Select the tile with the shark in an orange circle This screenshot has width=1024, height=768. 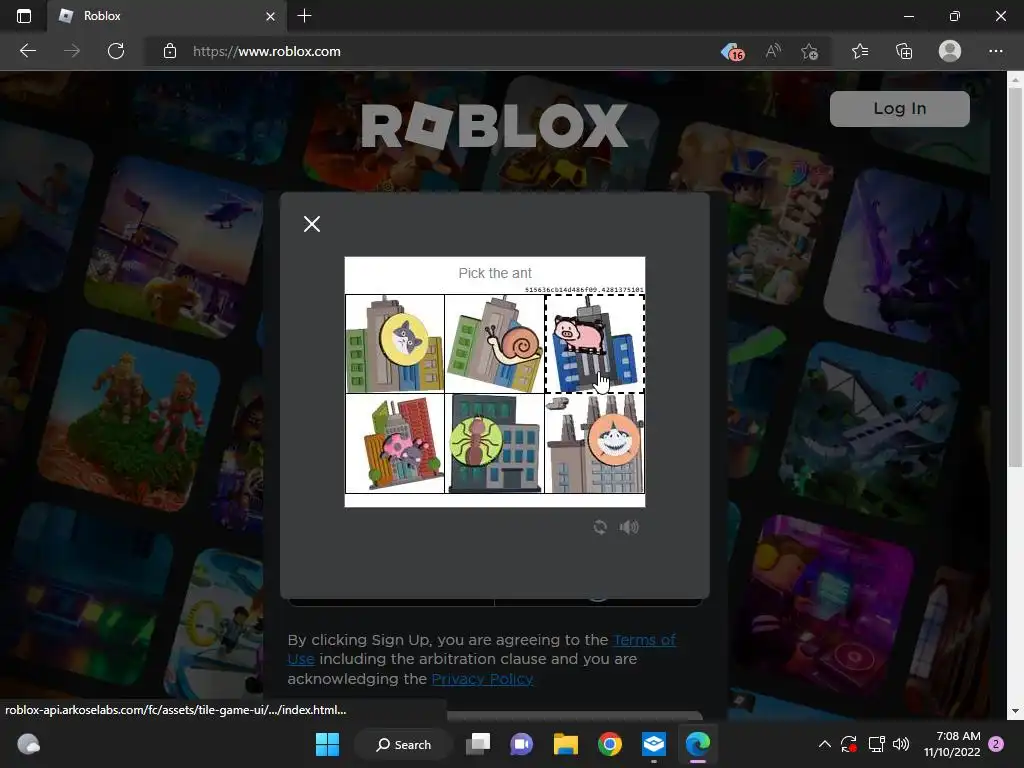pyautogui.click(x=594, y=443)
